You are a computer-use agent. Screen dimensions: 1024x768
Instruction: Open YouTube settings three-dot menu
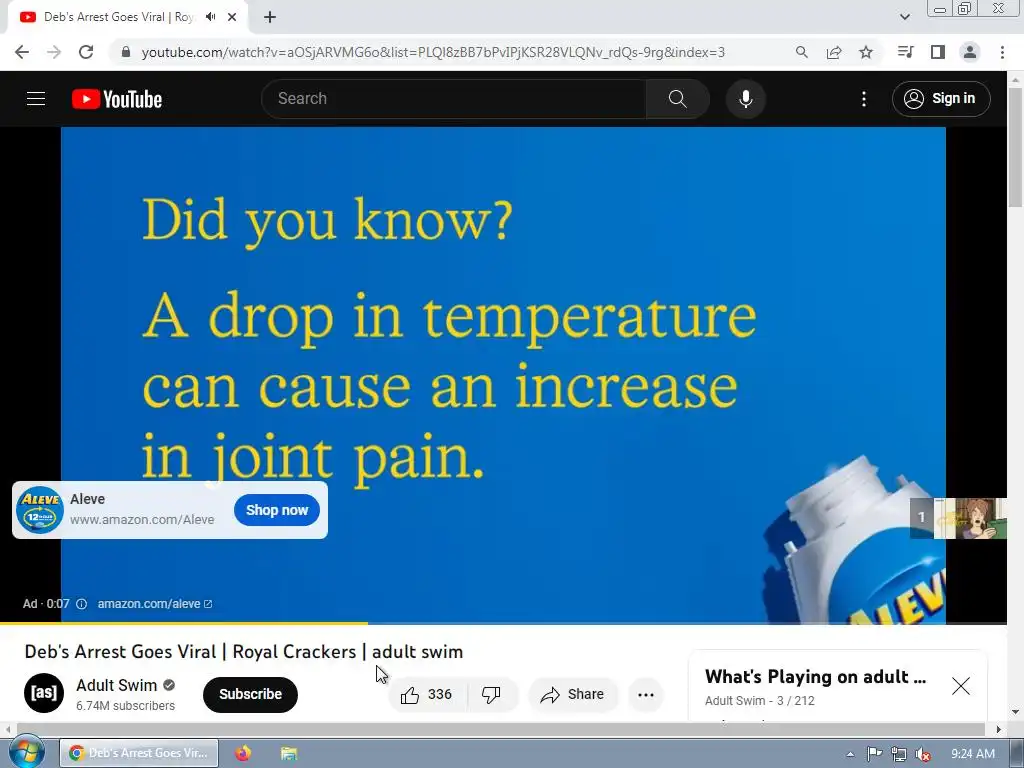pyautogui.click(x=864, y=99)
